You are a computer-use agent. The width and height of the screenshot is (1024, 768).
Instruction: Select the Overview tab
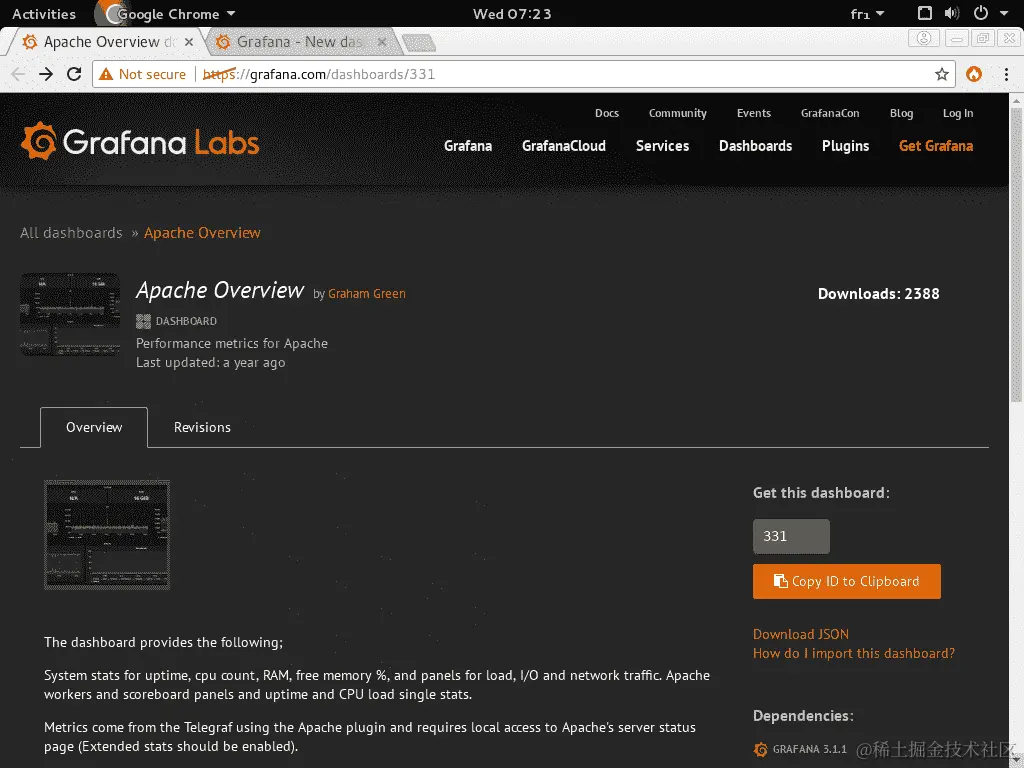click(94, 427)
